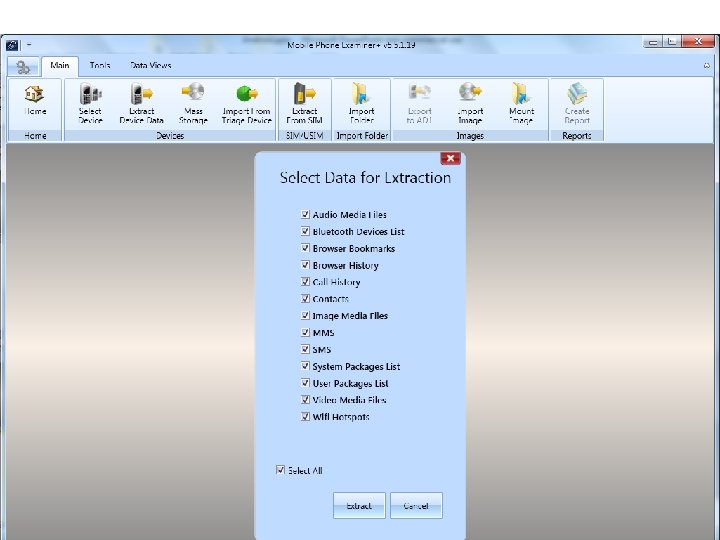
Task: Click the Devices group label
Action: (x=170, y=136)
